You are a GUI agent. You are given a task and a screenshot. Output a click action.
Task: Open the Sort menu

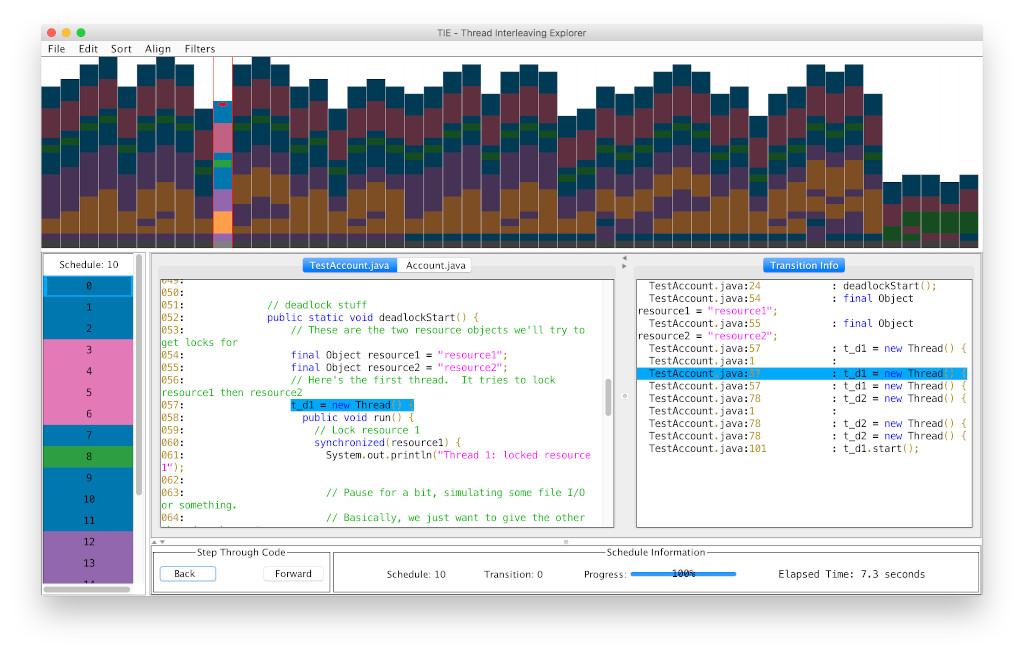click(x=121, y=48)
